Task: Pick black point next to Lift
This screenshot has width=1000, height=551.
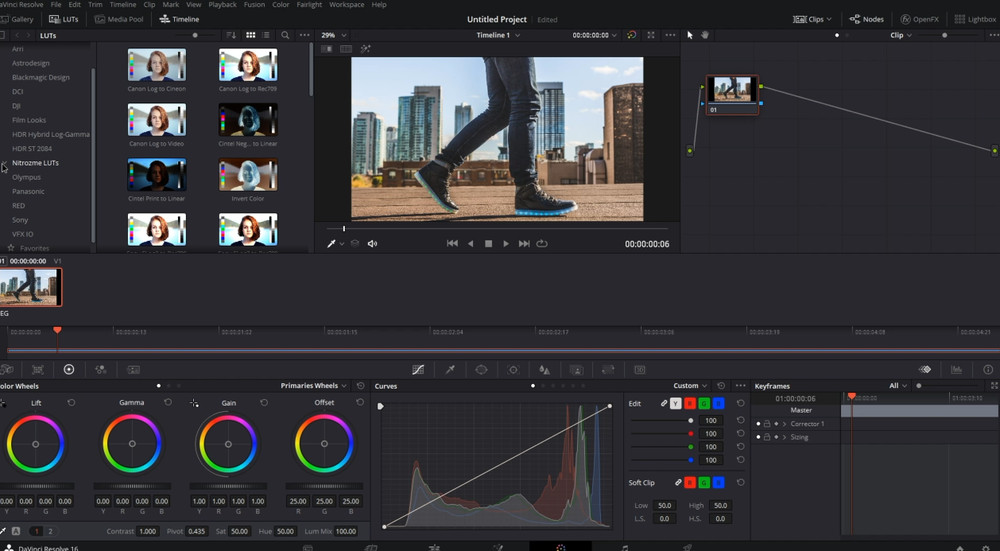Action: tap(3, 403)
